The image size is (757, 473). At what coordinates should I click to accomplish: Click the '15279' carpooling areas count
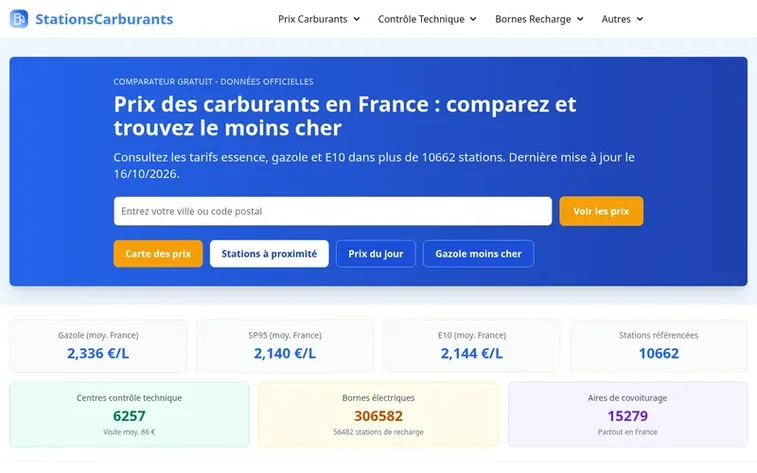tap(628, 416)
